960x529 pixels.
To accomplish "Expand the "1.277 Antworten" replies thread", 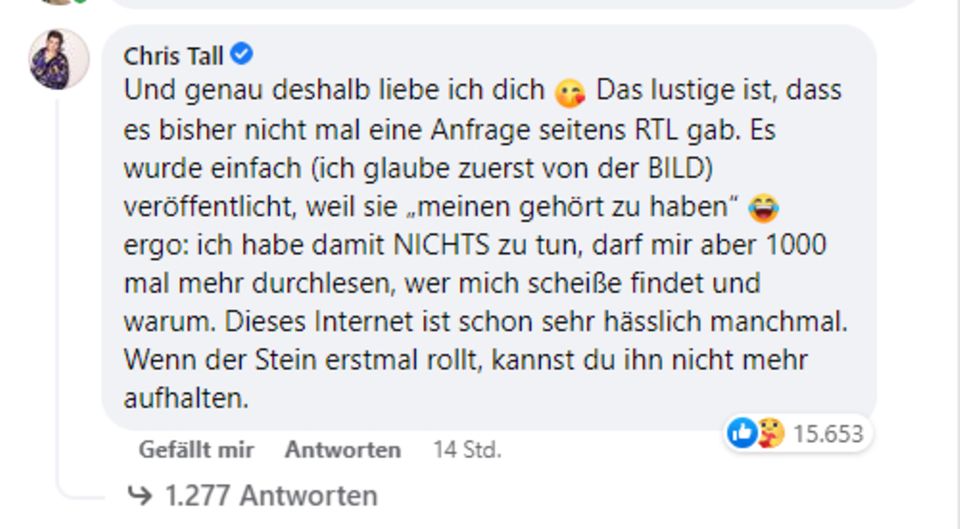I will click(x=271, y=496).
